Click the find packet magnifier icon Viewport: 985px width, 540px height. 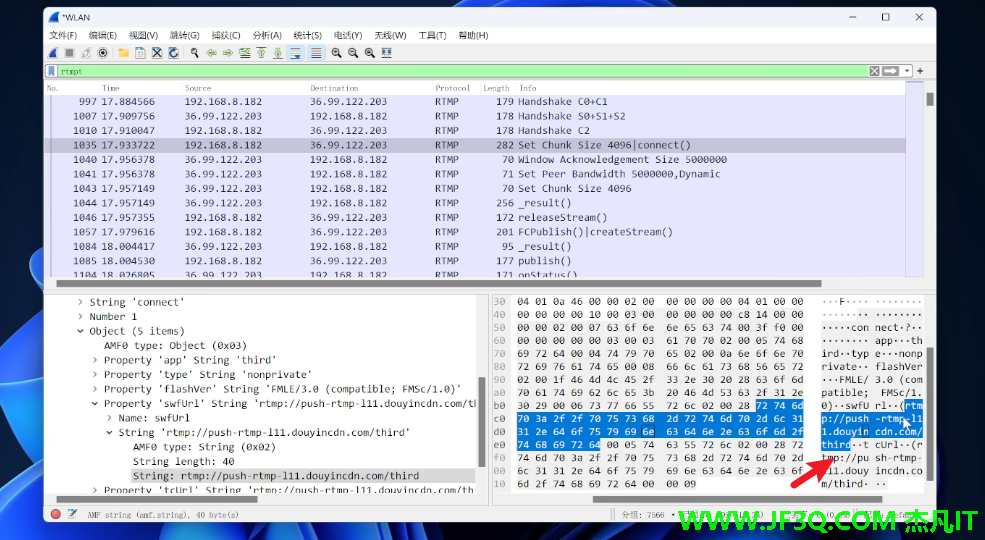coord(194,52)
